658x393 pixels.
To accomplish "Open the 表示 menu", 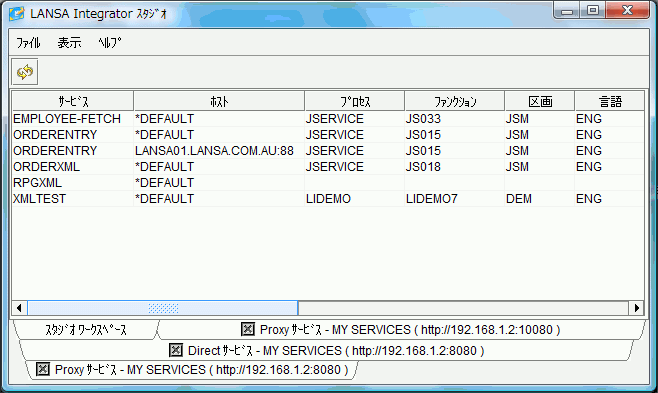I will coord(69,43).
